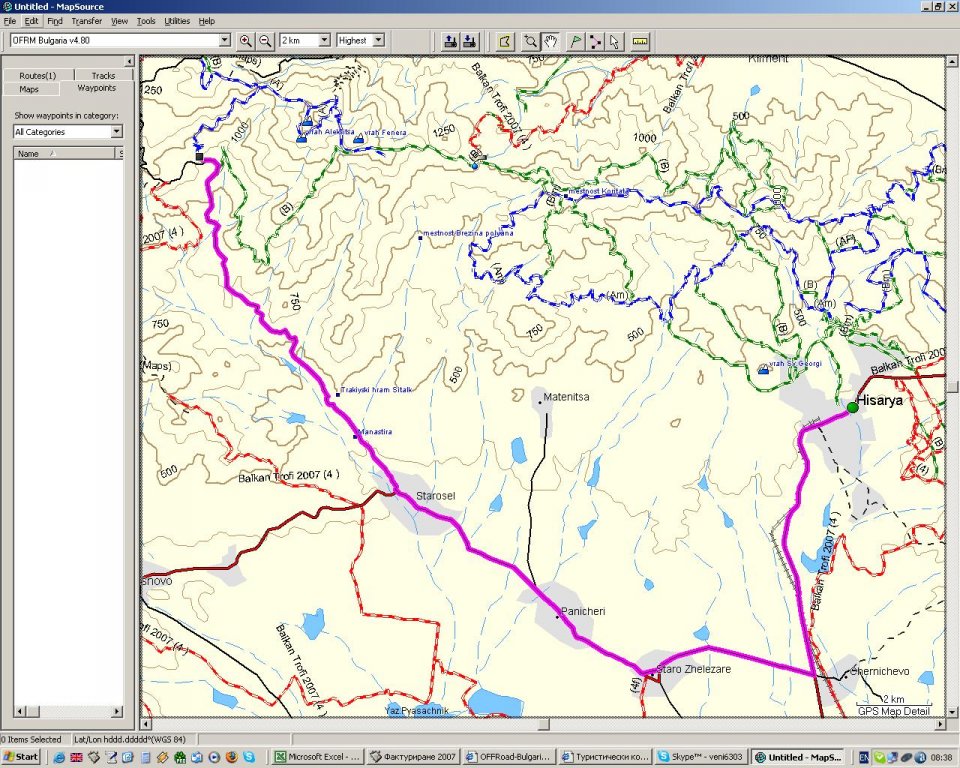Open the Help menu

(206, 21)
